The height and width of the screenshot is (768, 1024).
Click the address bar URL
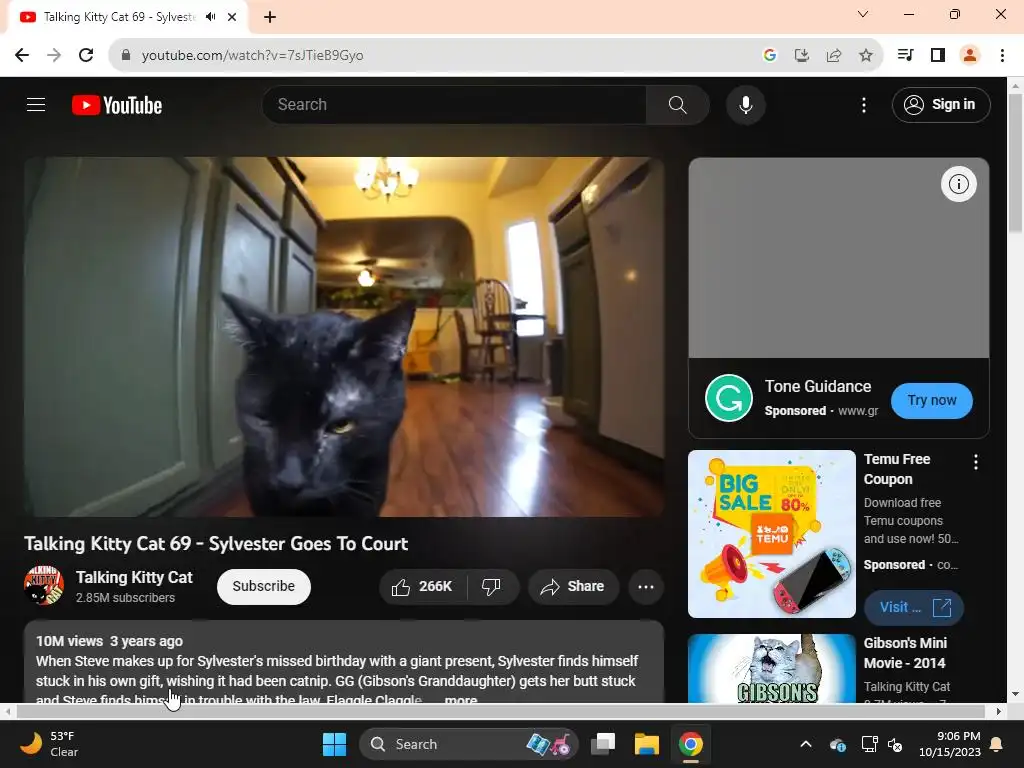click(252, 56)
